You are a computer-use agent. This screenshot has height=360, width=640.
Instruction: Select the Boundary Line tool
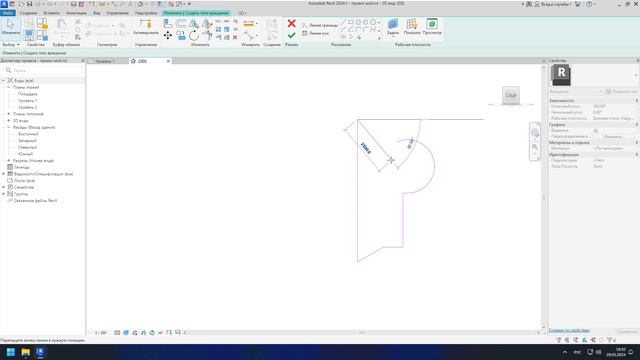(x=320, y=25)
